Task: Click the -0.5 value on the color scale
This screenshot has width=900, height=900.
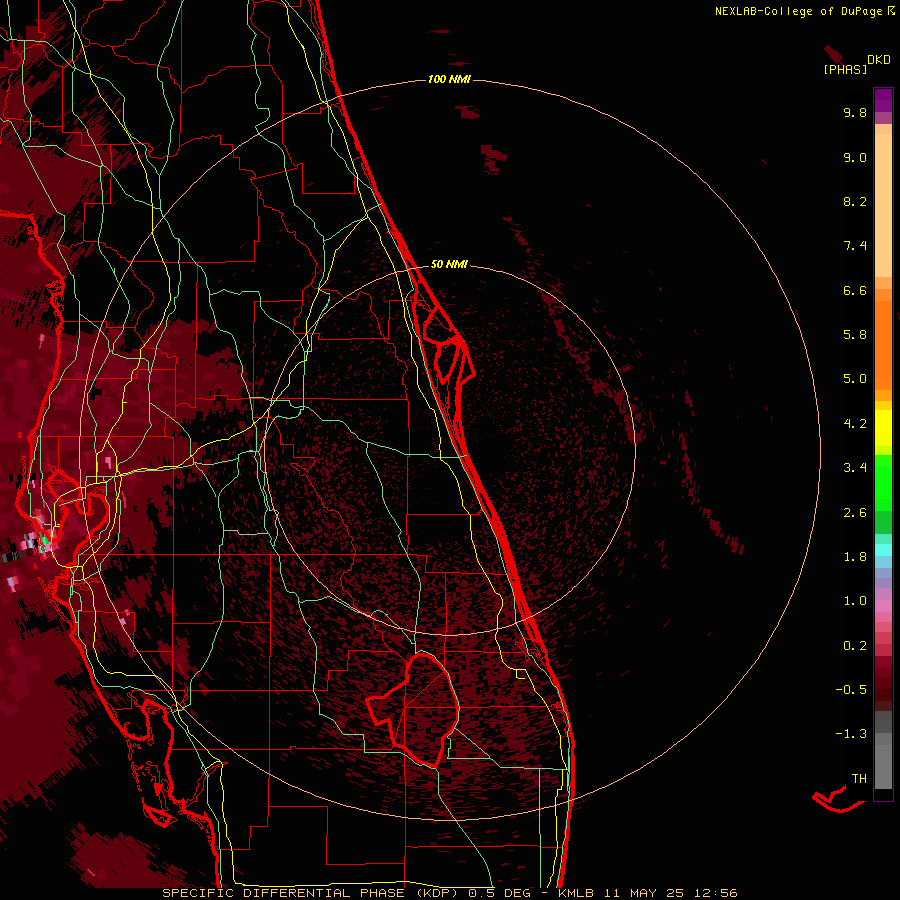Action: tap(851, 690)
